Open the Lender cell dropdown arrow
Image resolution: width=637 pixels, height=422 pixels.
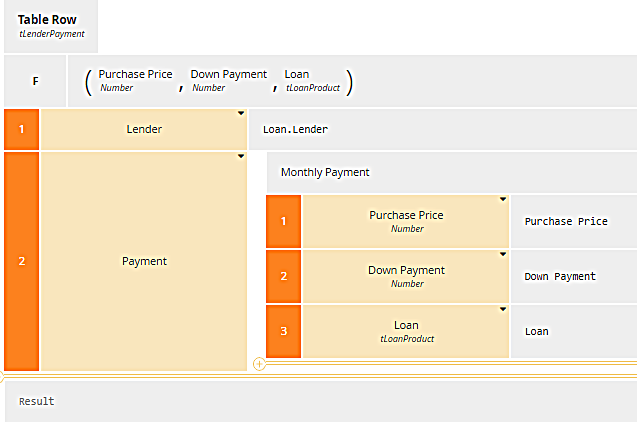coord(241,114)
